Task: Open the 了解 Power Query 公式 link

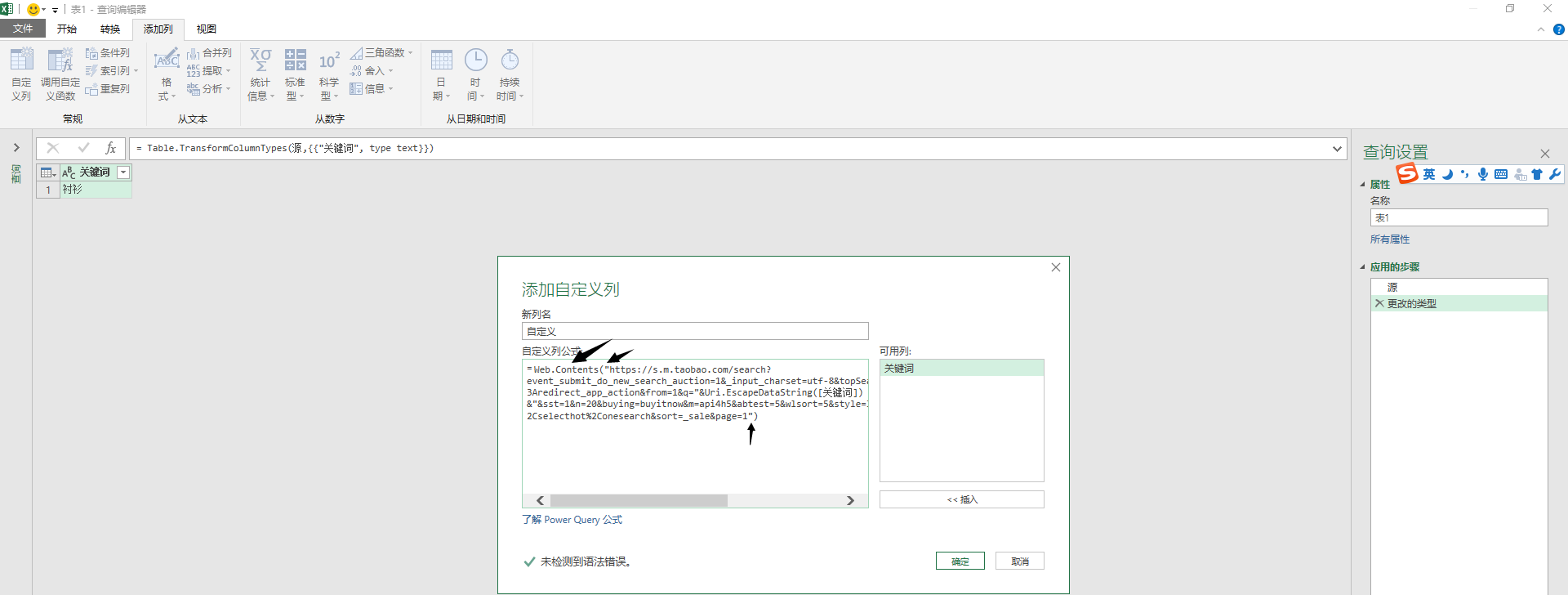Action: click(572, 520)
